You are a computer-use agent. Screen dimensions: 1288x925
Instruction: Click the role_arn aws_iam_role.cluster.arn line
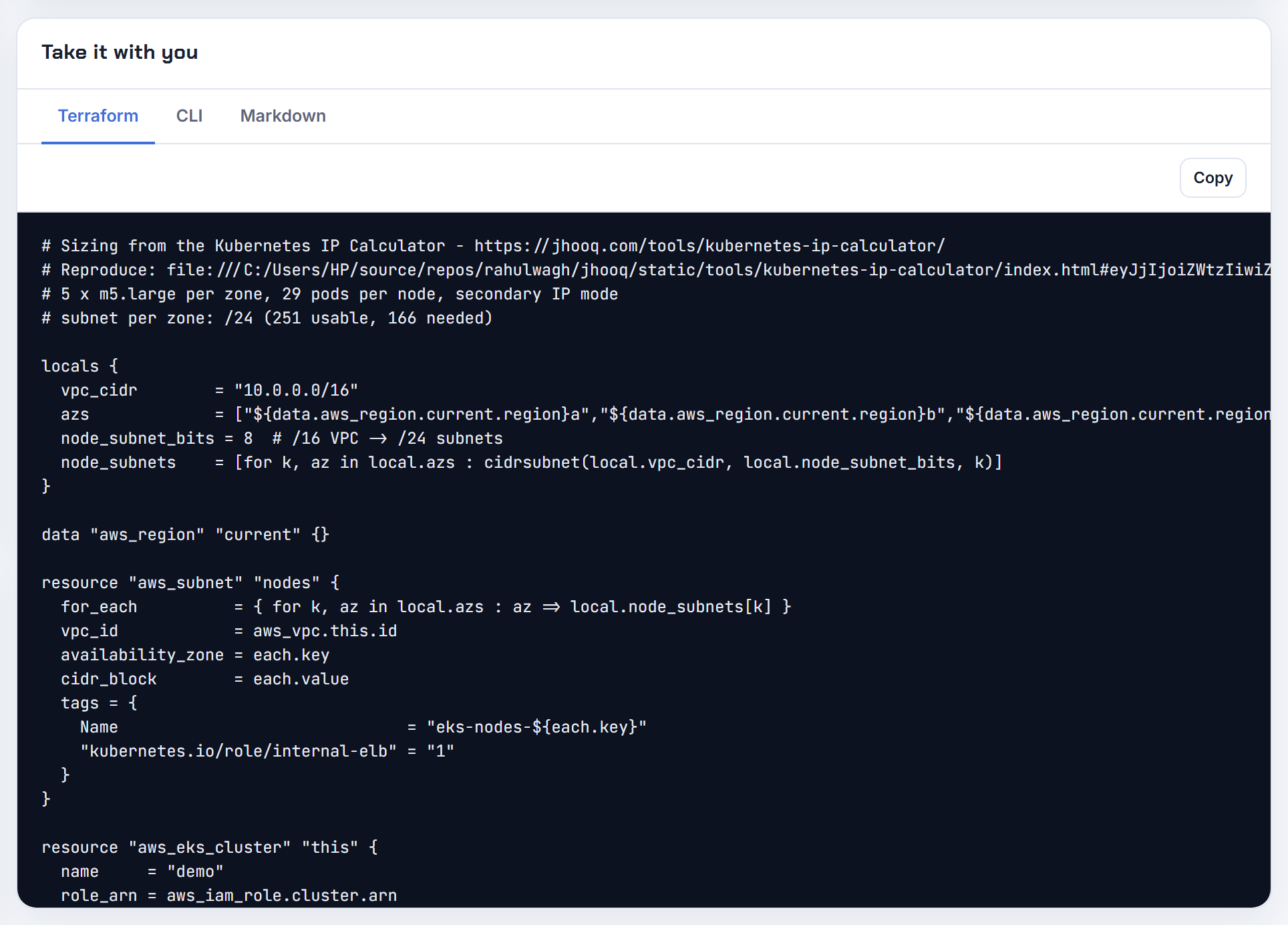click(x=229, y=896)
